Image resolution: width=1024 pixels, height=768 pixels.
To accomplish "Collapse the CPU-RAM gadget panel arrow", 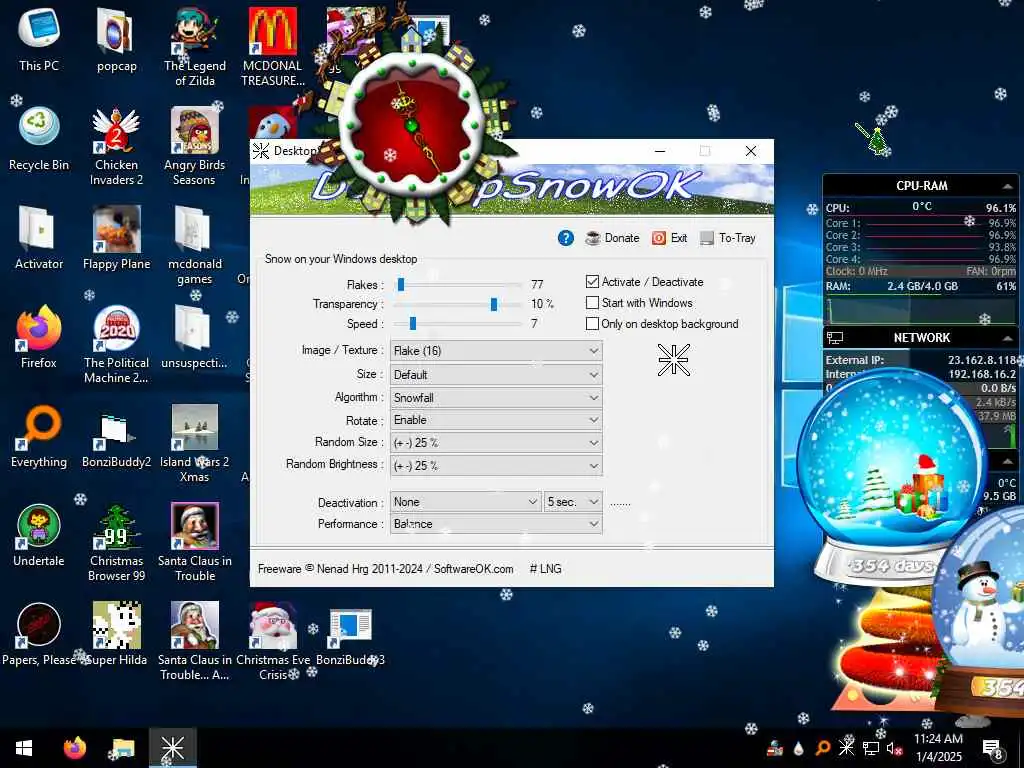I will click(x=1007, y=186).
